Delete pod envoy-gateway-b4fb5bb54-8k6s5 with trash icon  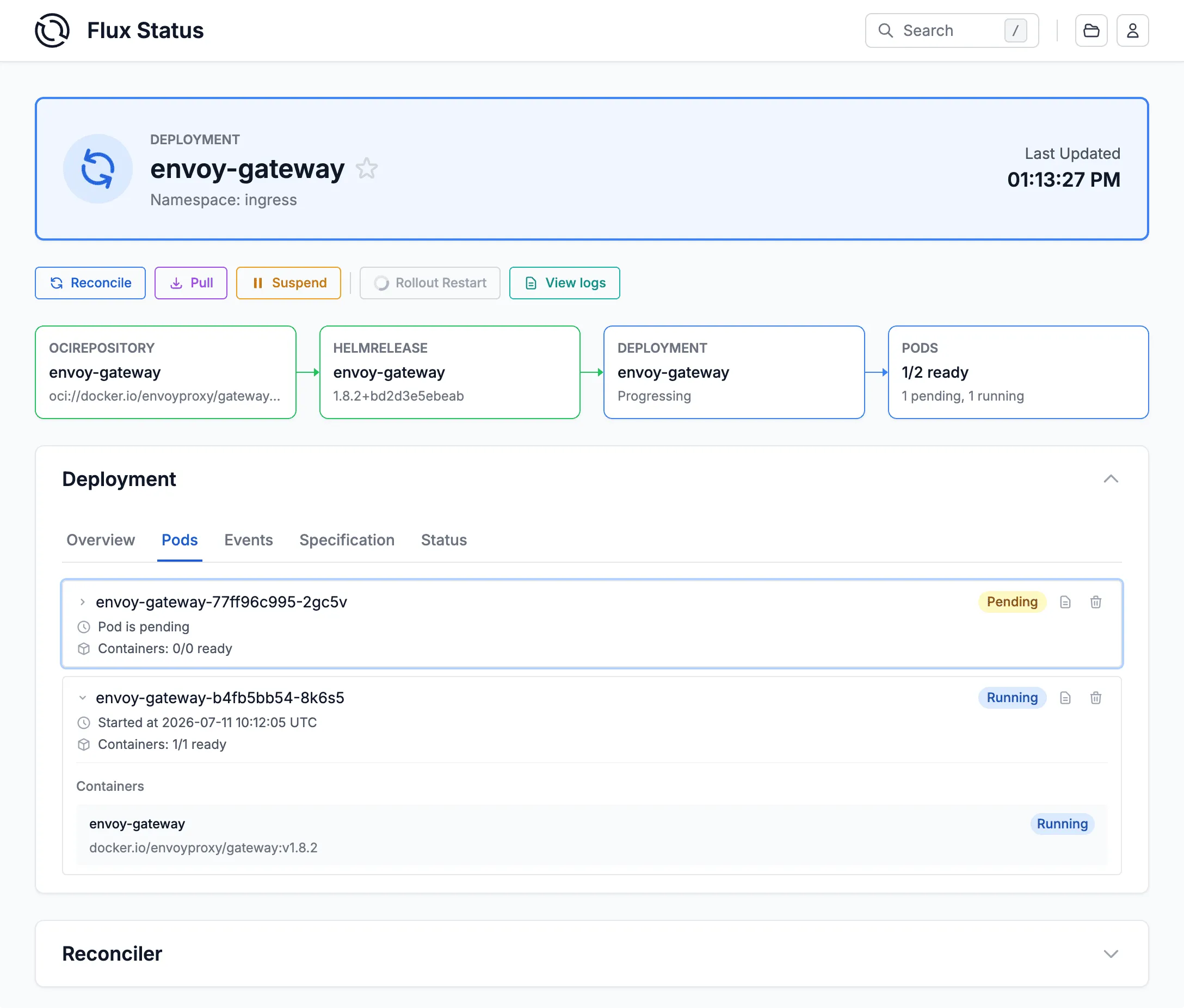click(1095, 698)
